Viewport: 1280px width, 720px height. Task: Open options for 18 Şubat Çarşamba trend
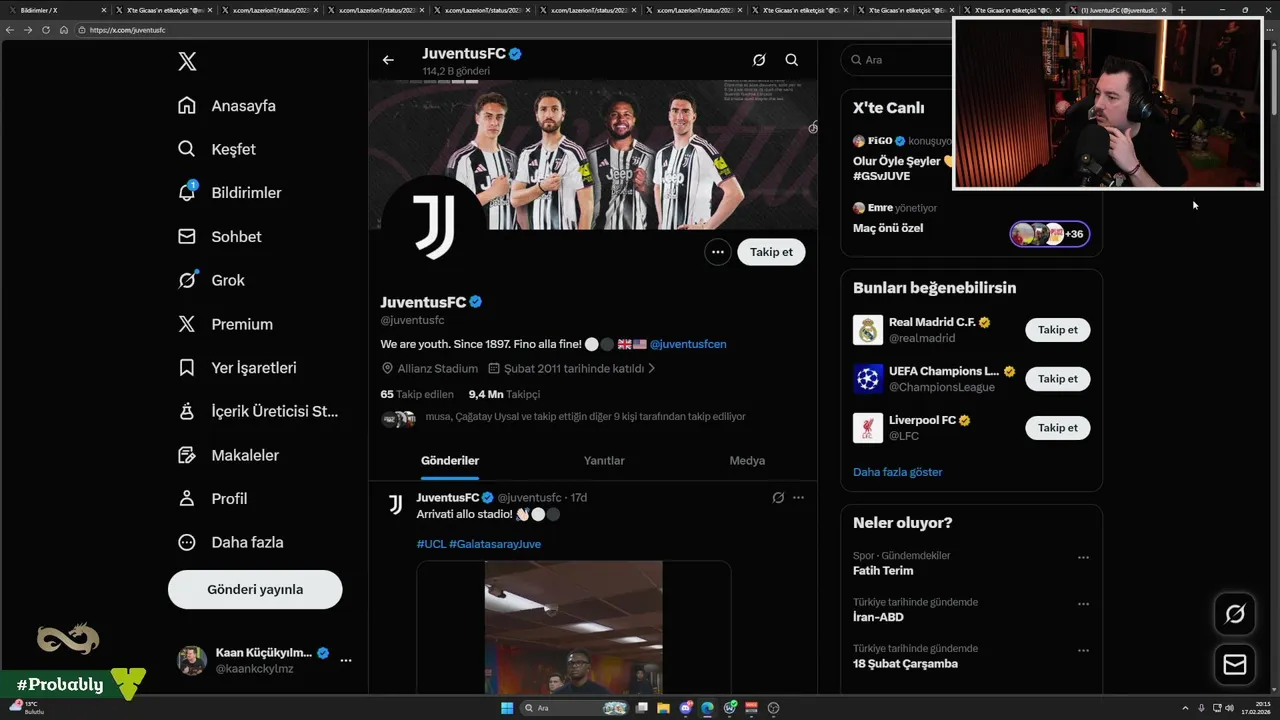[1083, 650]
